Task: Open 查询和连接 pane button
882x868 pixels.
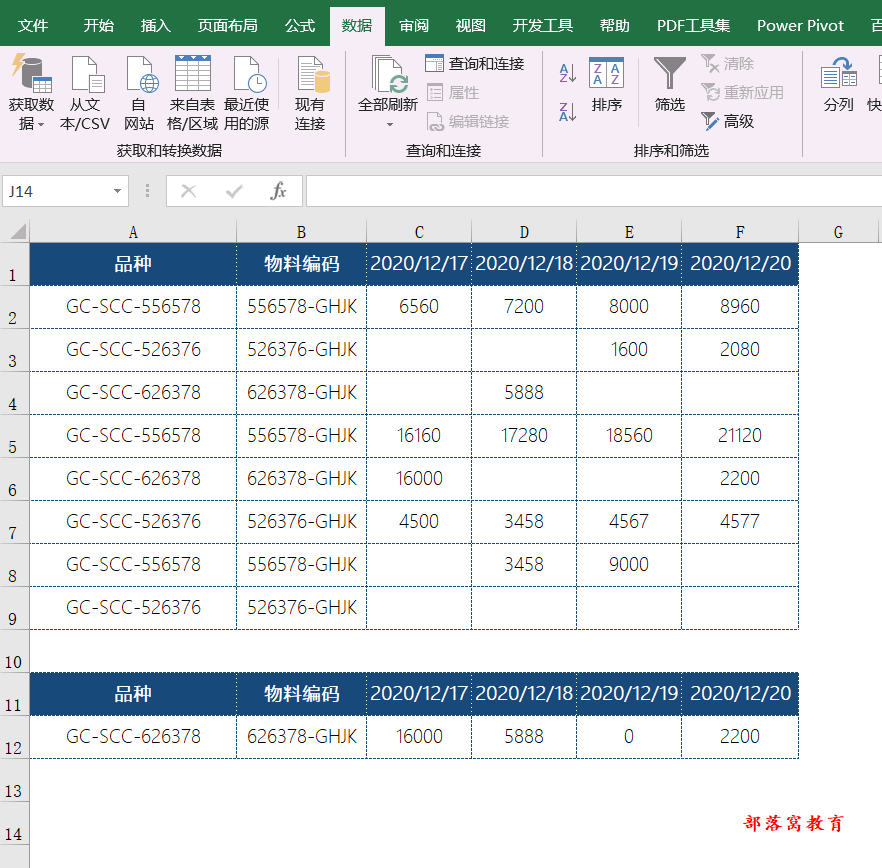Action: click(474, 64)
